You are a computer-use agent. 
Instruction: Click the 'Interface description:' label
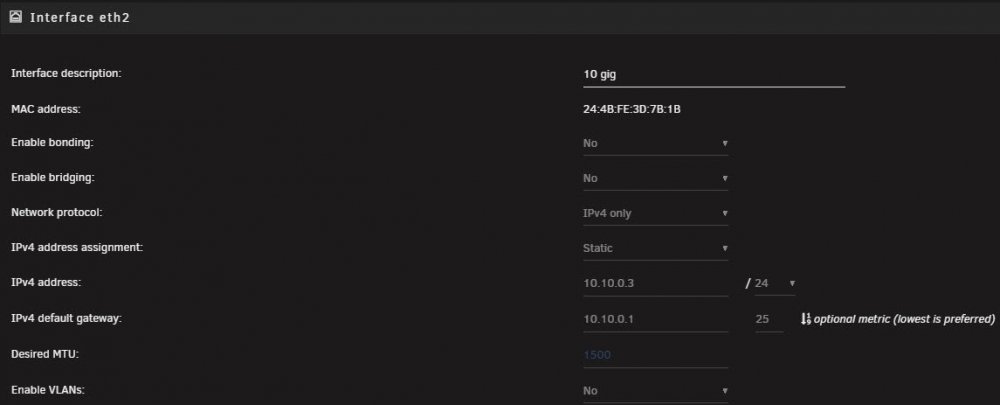click(66, 73)
